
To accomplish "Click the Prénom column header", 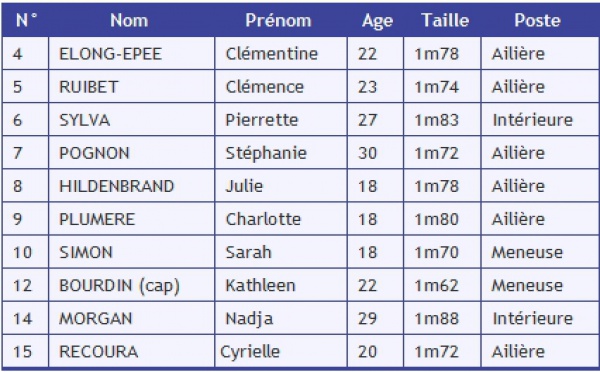I will 278,20.
